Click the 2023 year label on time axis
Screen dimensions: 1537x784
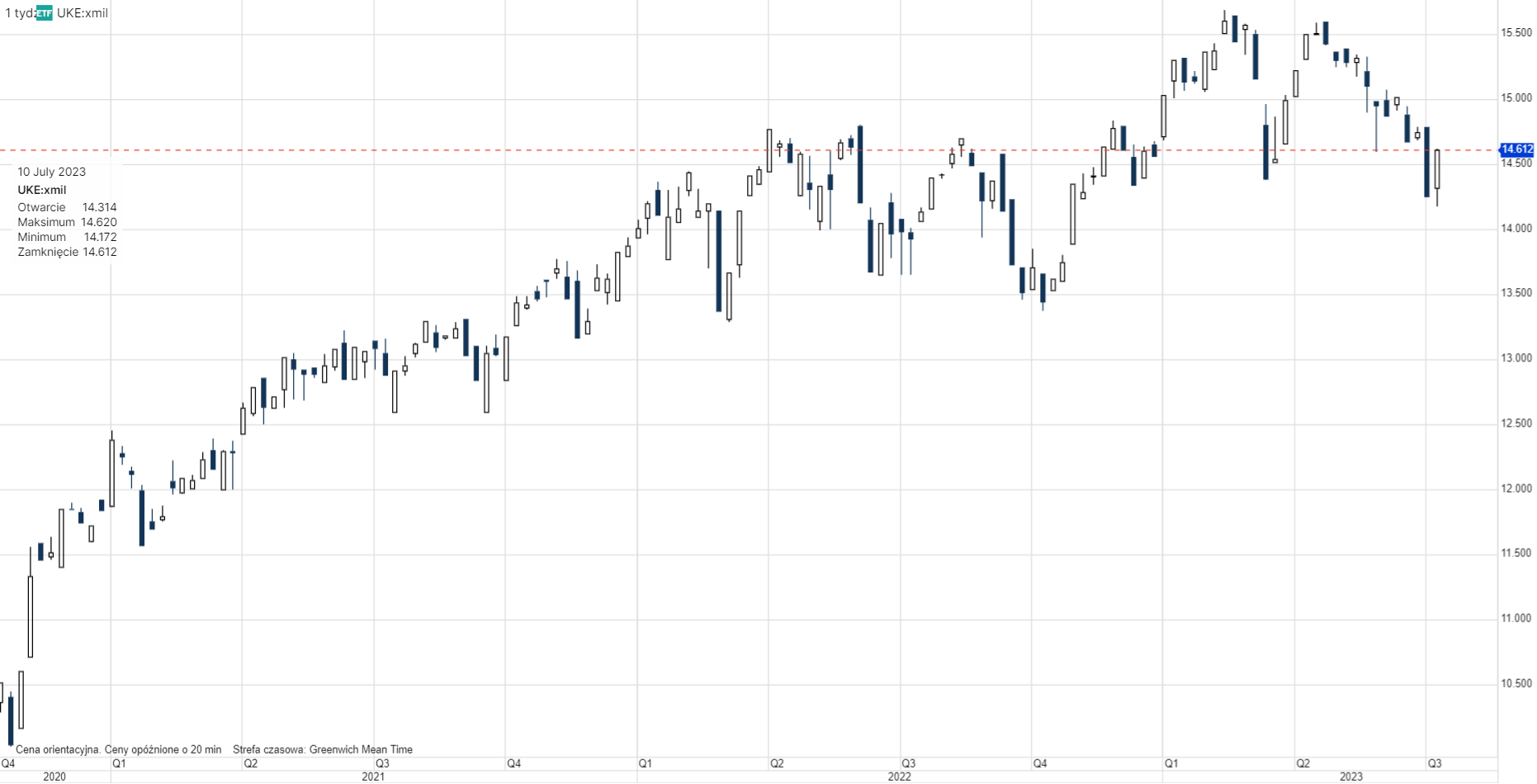(x=1351, y=777)
